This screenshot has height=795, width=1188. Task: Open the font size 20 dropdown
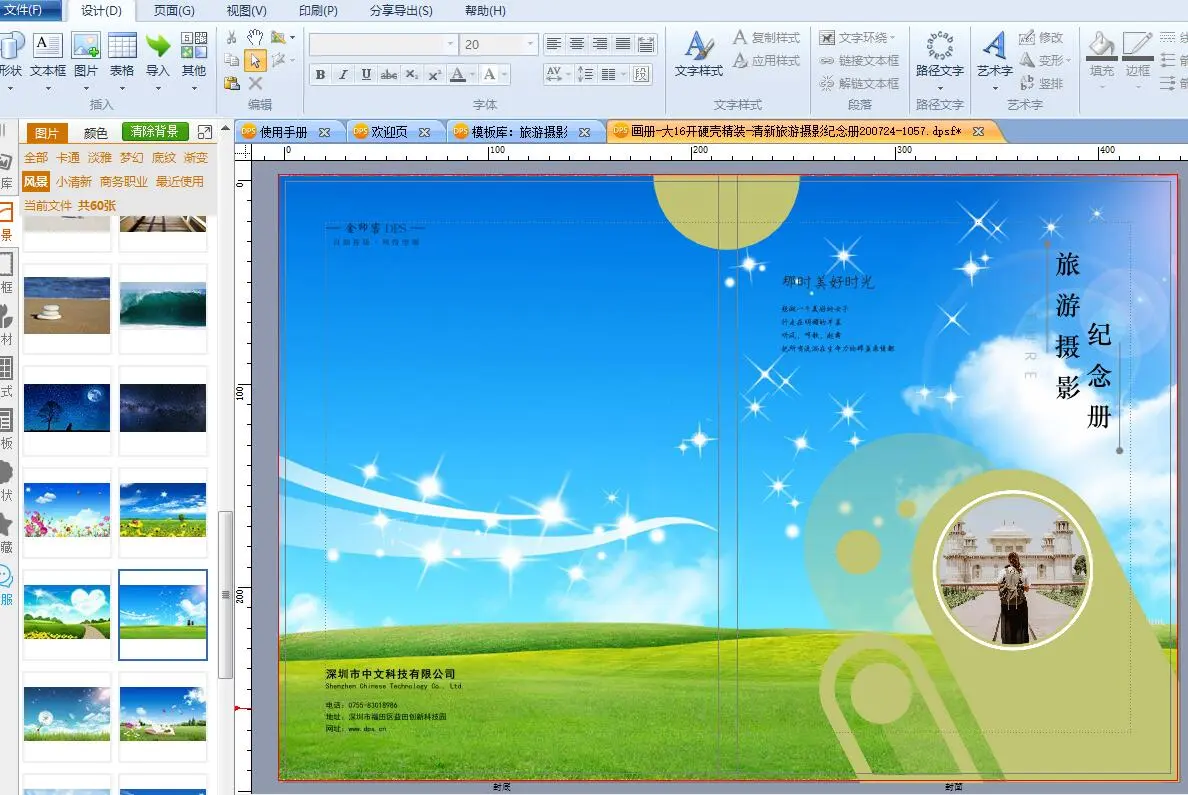[530, 44]
